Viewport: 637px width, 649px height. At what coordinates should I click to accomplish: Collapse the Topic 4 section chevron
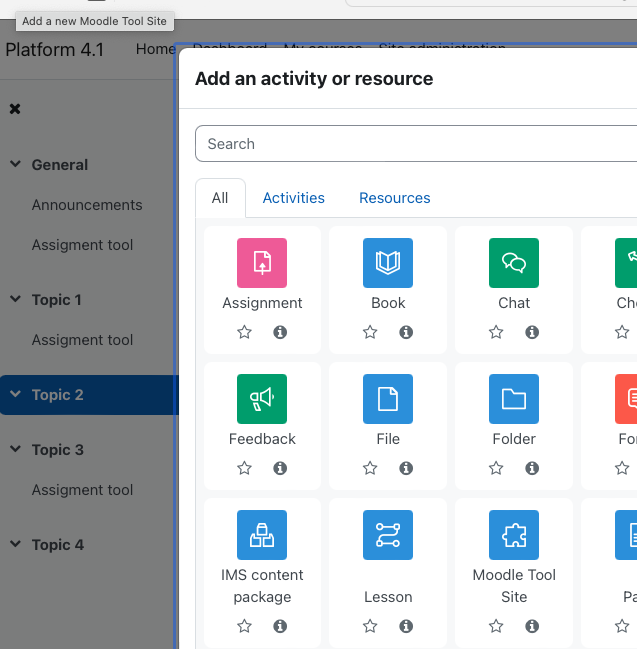pyautogui.click(x=15, y=544)
